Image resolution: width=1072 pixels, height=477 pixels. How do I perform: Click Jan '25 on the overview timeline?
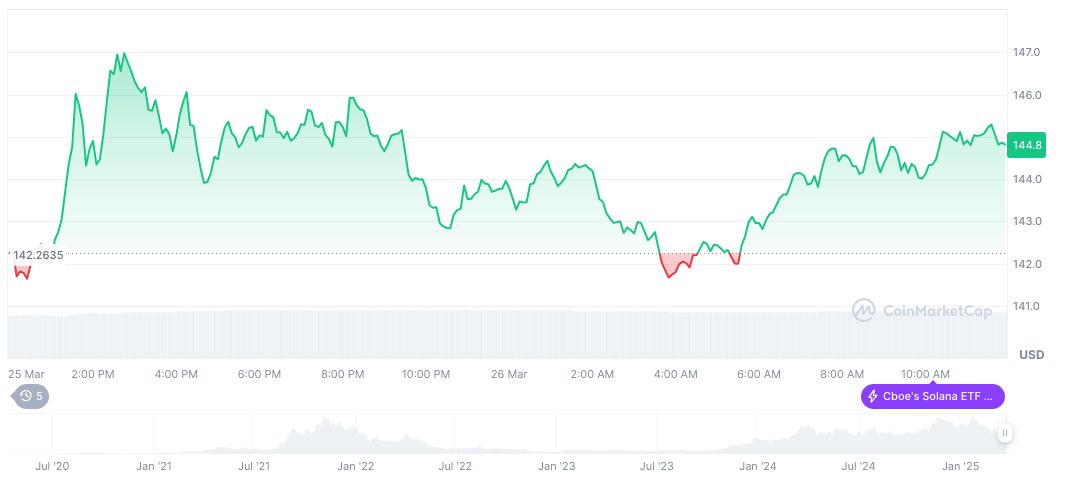(962, 466)
